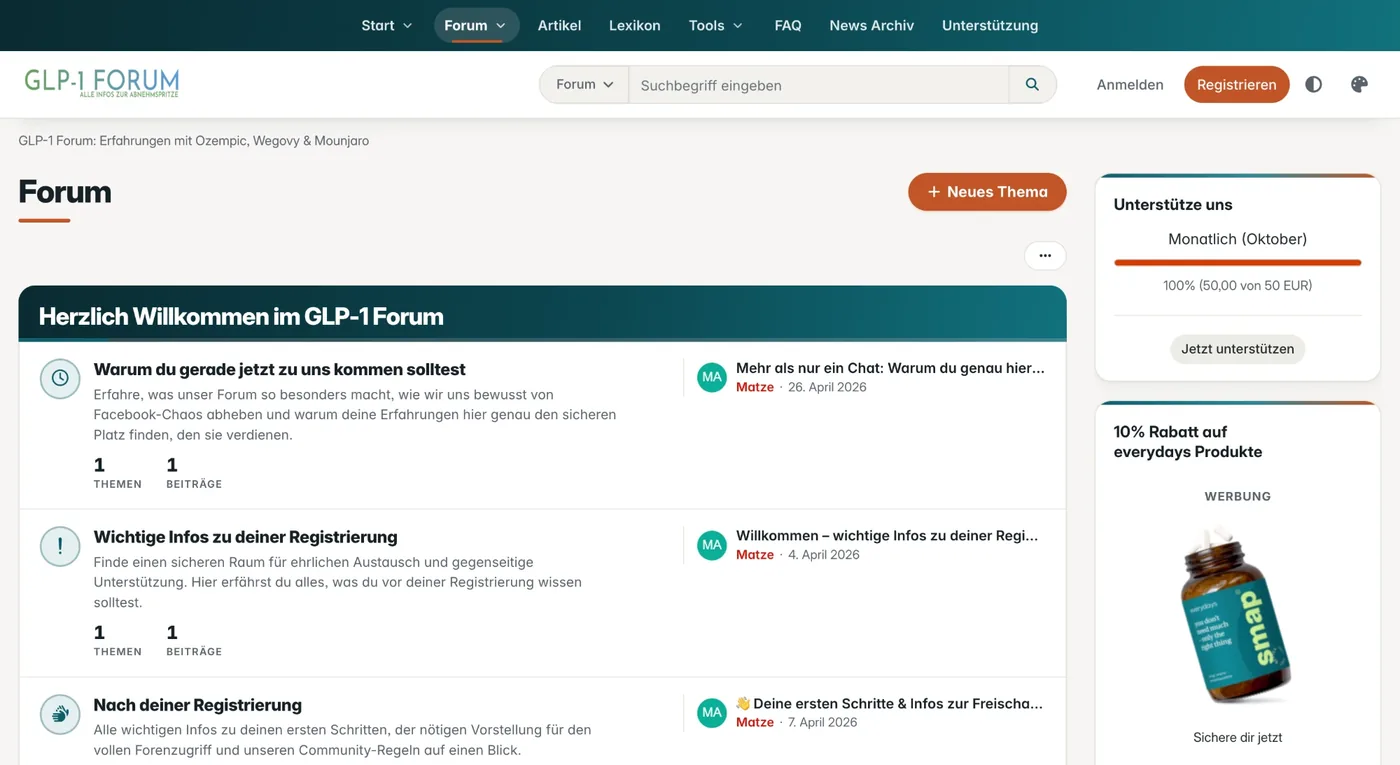Image resolution: width=1400 pixels, height=765 pixels.
Task: Open the three-dots more options button
Action: coord(1045,256)
